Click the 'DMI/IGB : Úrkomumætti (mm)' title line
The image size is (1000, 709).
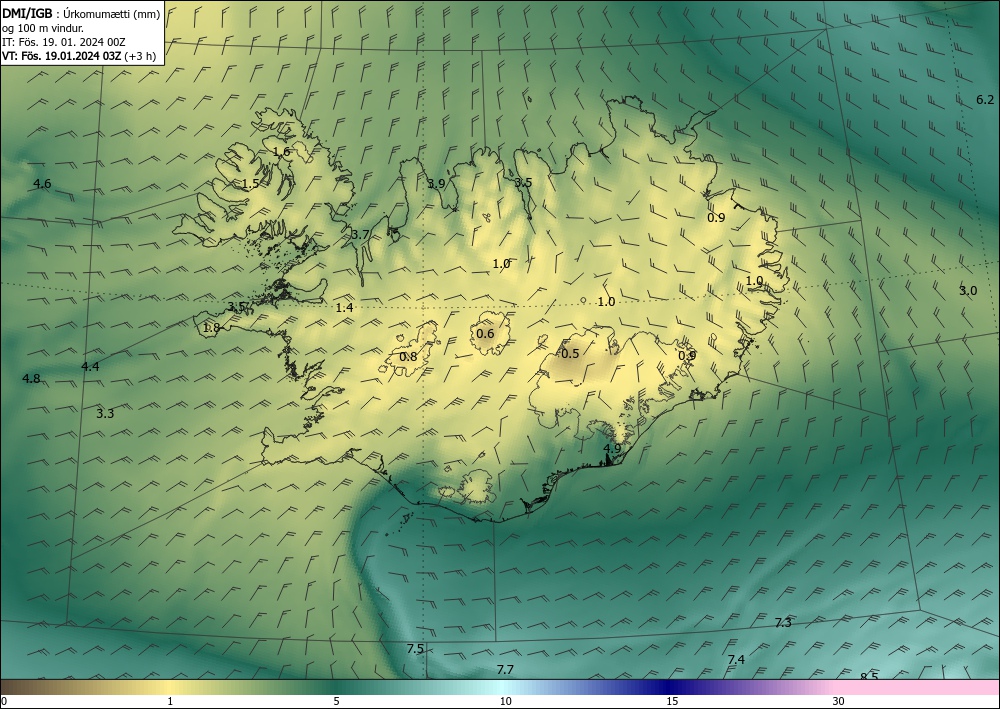(x=81, y=15)
